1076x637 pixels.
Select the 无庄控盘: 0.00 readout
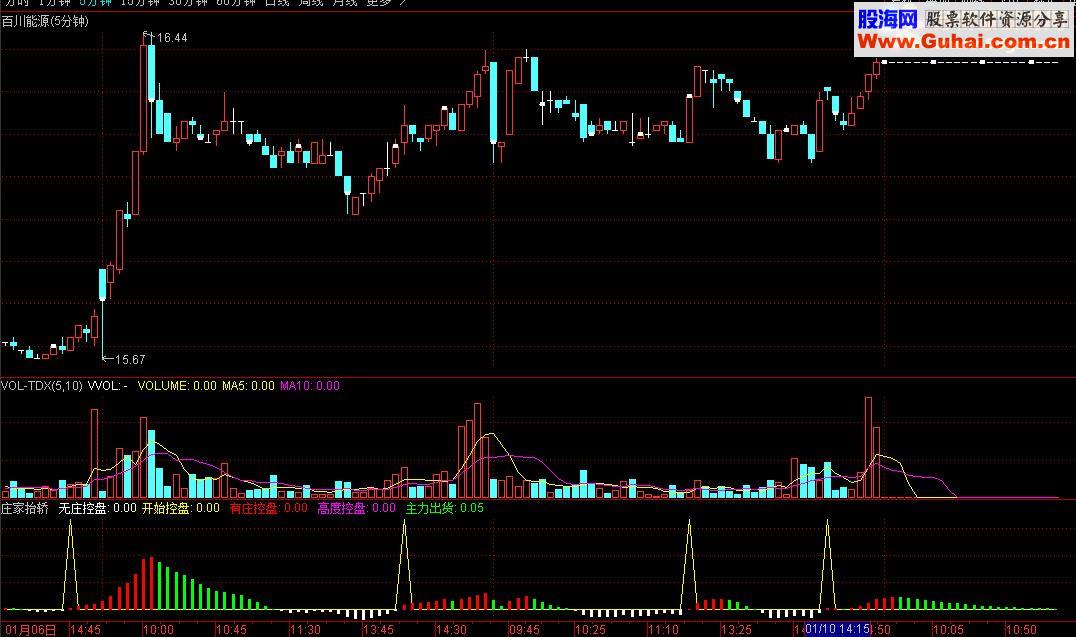coord(97,508)
